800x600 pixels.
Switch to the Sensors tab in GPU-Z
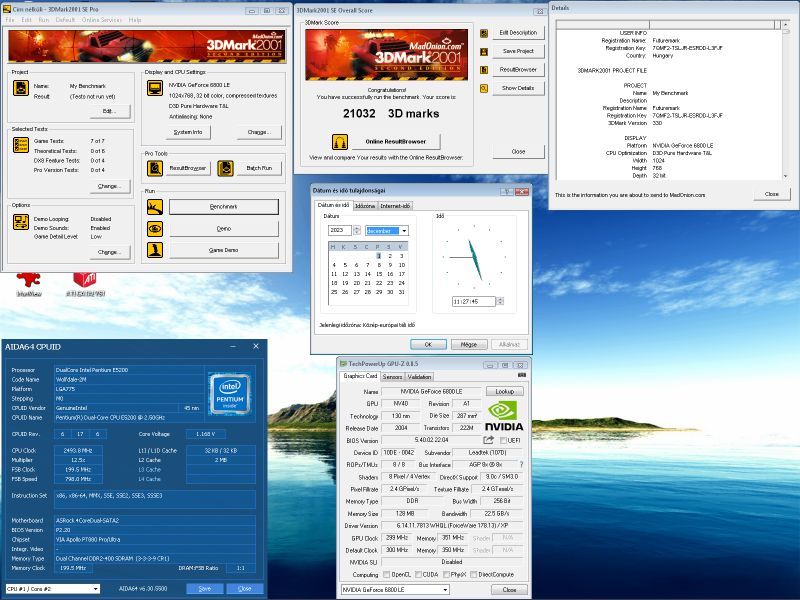click(x=392, y=377)
